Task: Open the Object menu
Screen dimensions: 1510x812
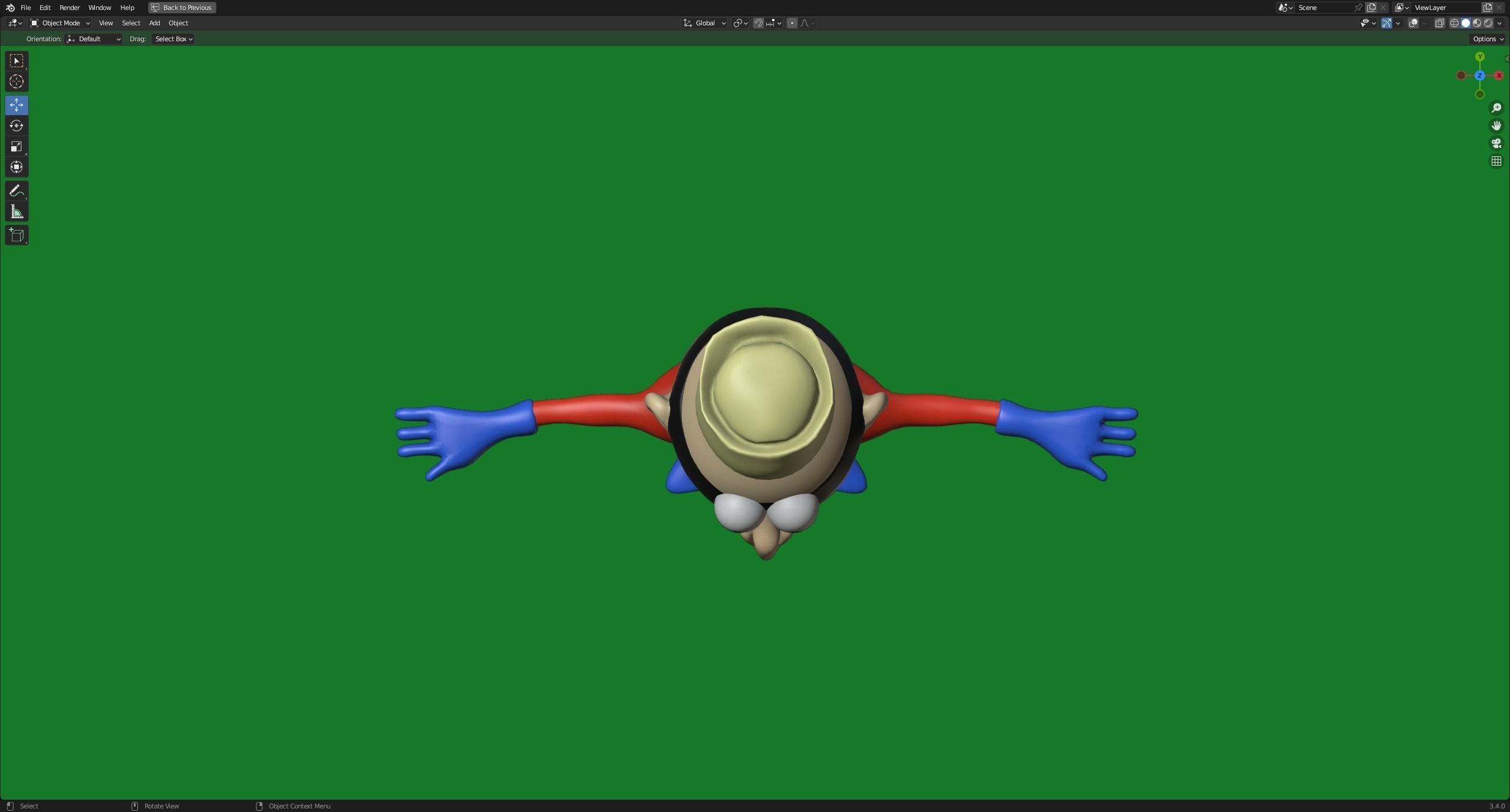Action: pyautogui.click(x=178, y=23)
